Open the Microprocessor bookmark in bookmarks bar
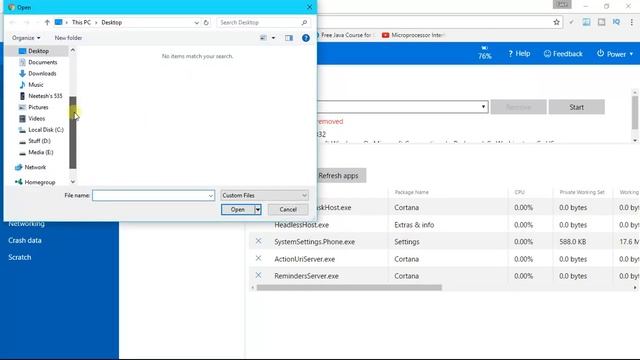 coord(413,35)
